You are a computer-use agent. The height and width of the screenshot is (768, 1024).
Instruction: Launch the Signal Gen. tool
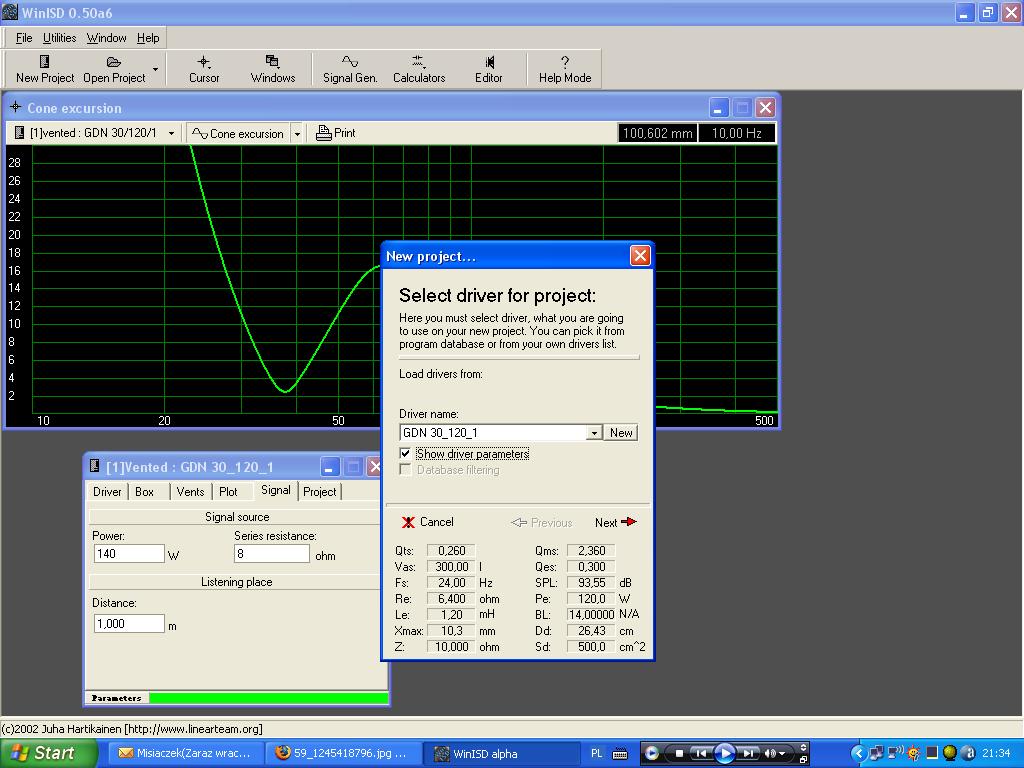click(x=350, y=68)
